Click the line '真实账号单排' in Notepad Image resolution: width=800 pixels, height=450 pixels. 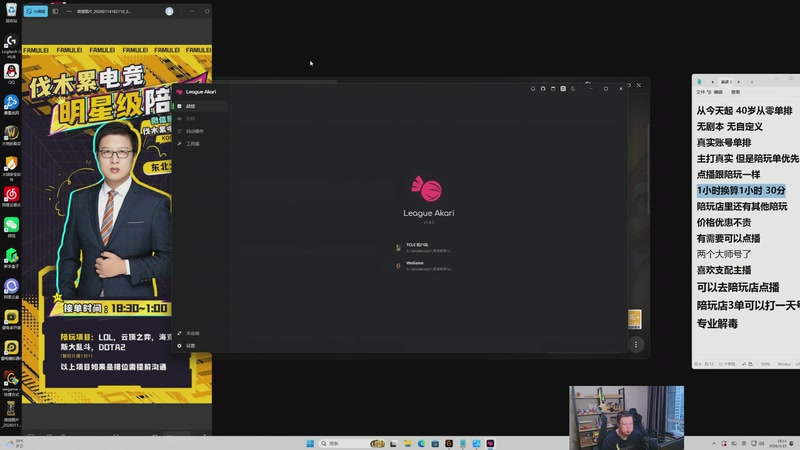724,142
